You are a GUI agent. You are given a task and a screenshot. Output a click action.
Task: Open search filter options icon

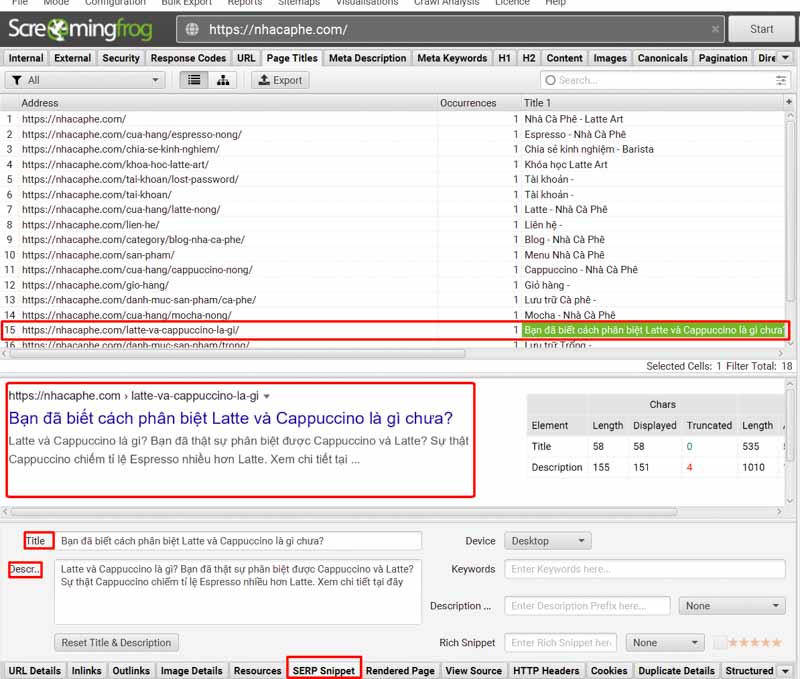(781, 80)
